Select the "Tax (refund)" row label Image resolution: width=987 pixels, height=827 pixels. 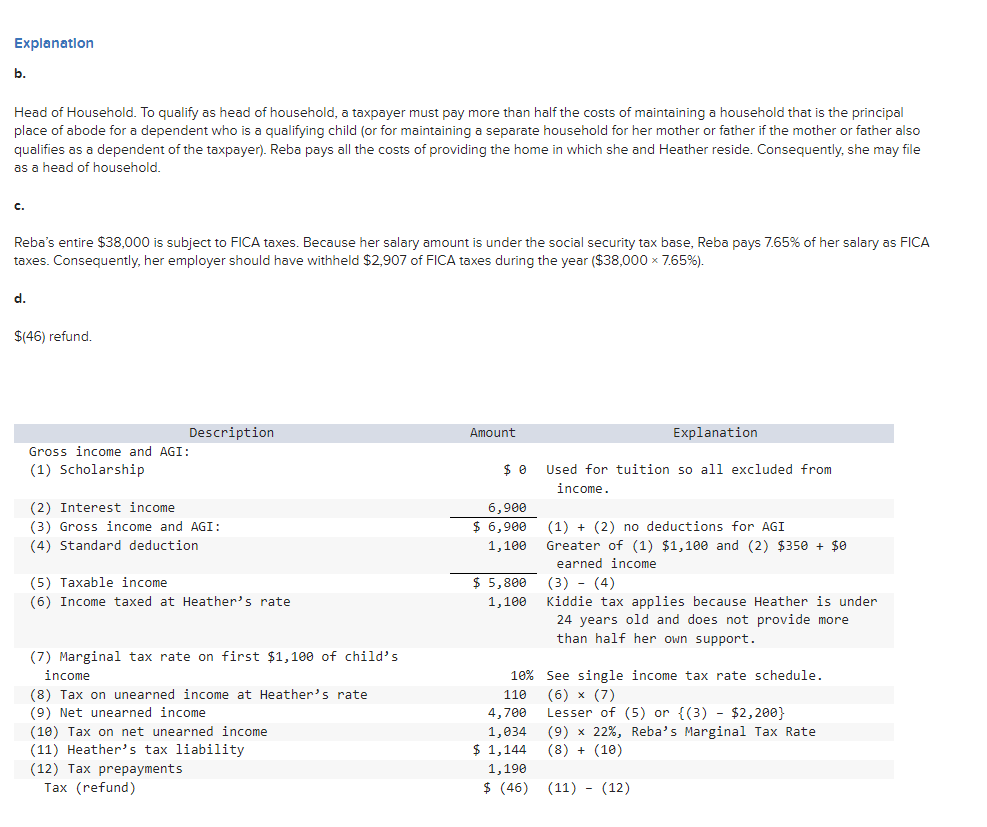coord(90,788)
